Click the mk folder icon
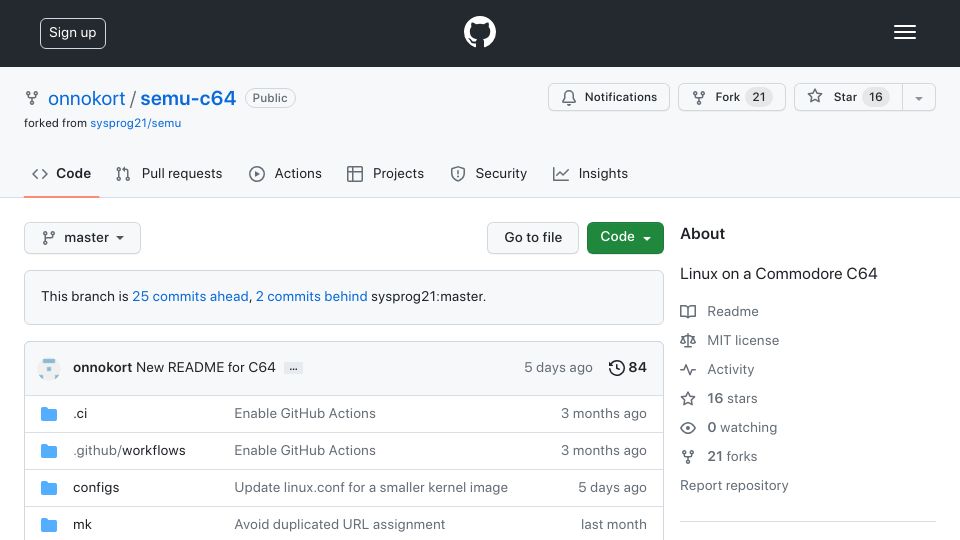960x540 pixels. (x=49, y=525)
